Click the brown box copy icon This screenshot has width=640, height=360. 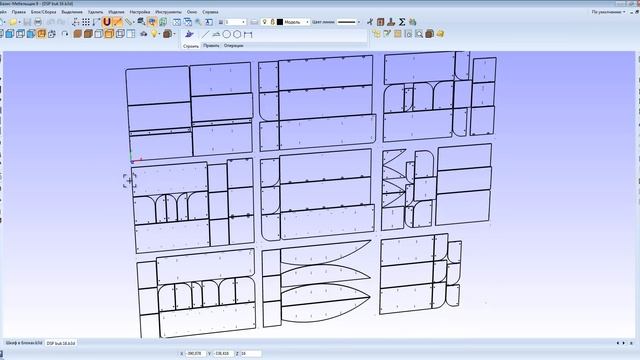tap(429, 34)
